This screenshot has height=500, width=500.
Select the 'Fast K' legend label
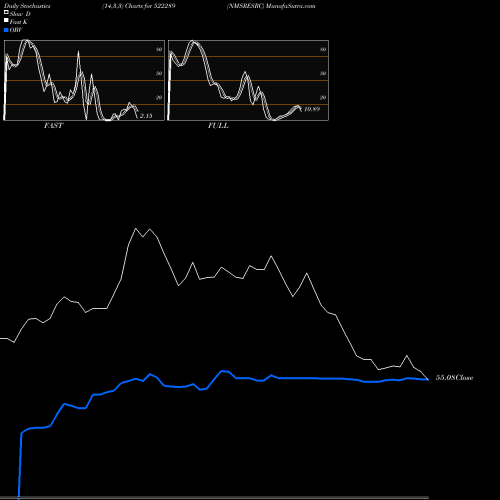[x=19, y=22]
